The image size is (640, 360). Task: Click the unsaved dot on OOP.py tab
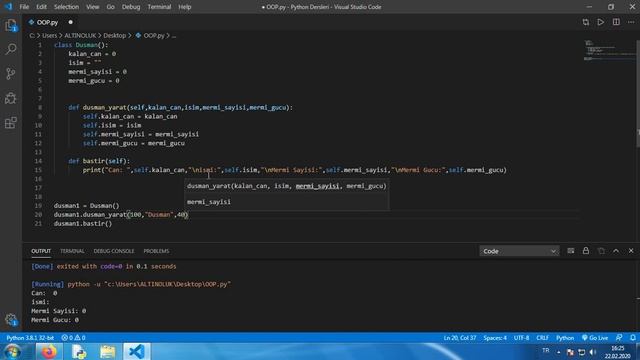[70, 22]
